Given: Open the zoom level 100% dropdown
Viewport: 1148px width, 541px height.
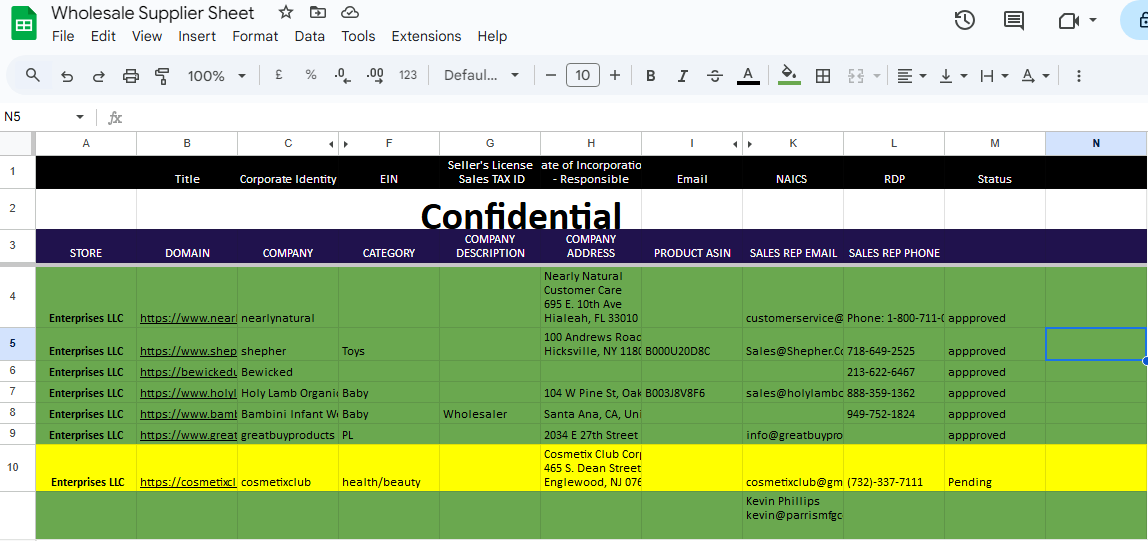Looking at the screenshot, I should point(217,75).
